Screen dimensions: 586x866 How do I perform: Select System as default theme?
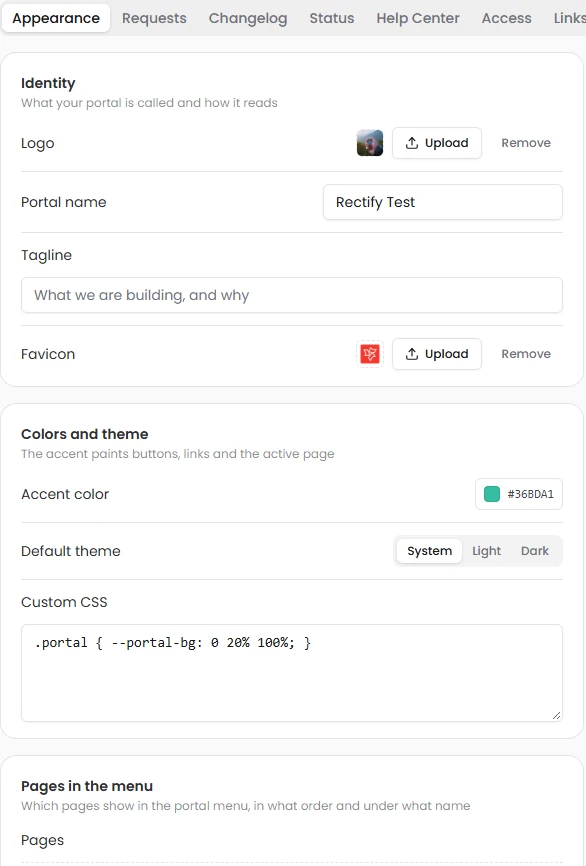[x=429, y=551]
